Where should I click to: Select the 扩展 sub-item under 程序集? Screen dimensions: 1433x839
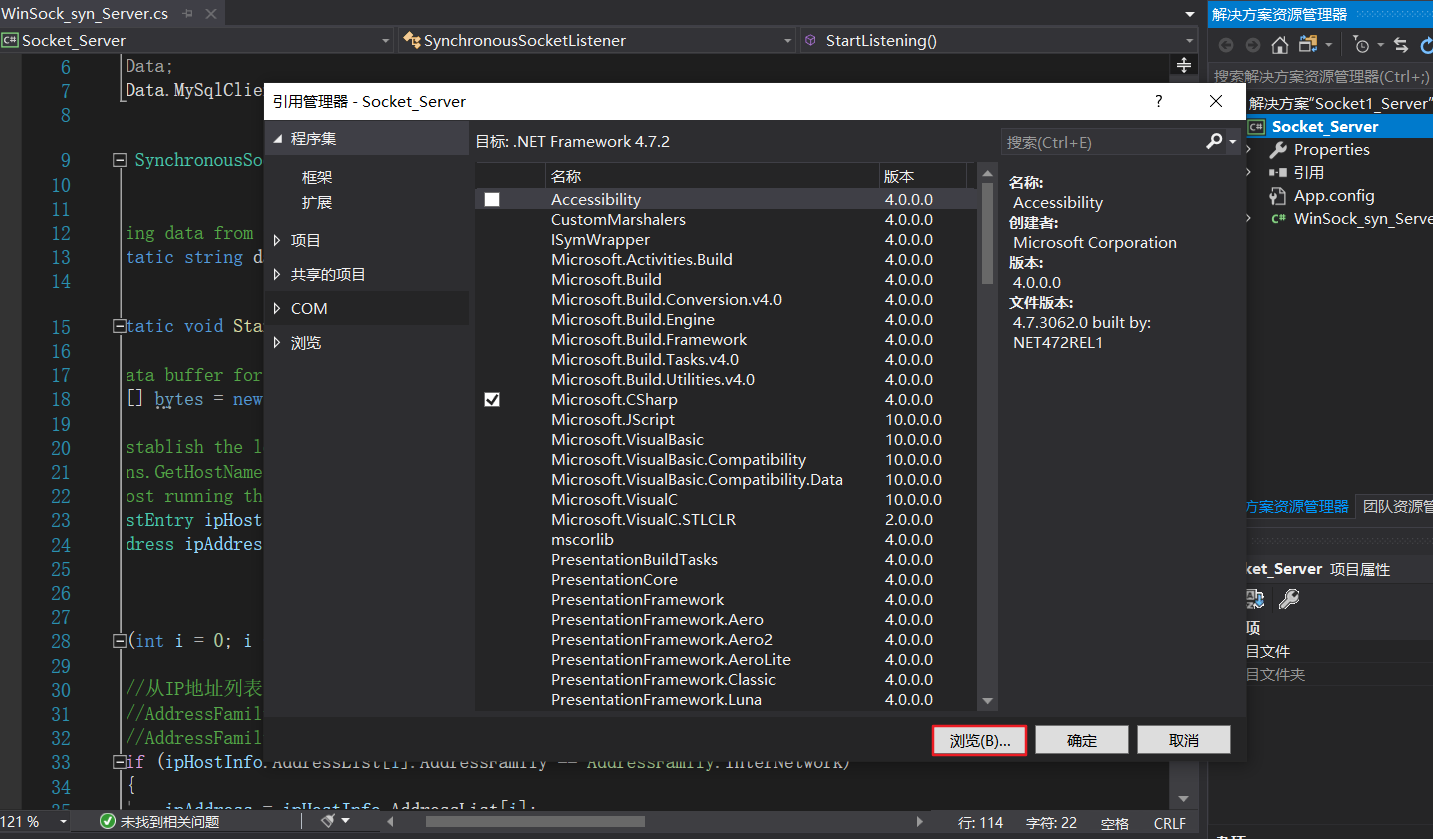click(x=317, y=203)
